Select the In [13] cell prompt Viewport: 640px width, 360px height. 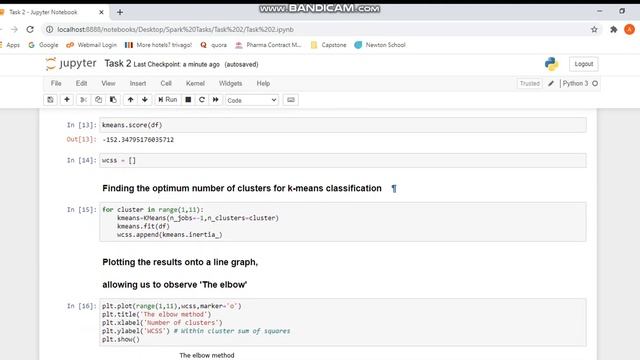click(82, 125)
